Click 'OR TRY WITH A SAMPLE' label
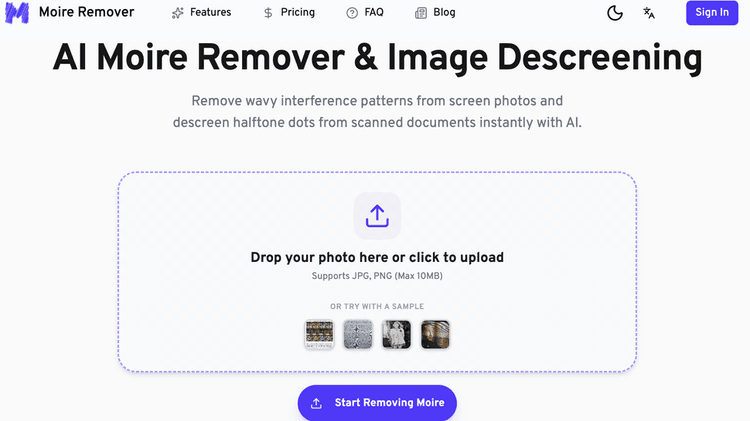 (x=377, y=306)
